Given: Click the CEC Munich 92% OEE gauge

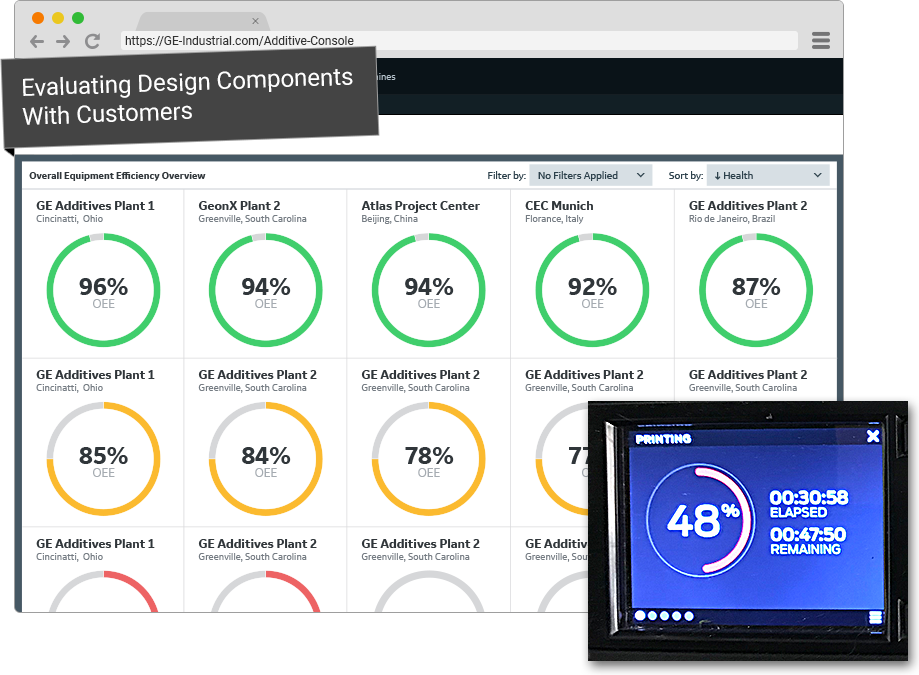Looking at the screenshot, I should pyautogui.click(x=592, y=290).
